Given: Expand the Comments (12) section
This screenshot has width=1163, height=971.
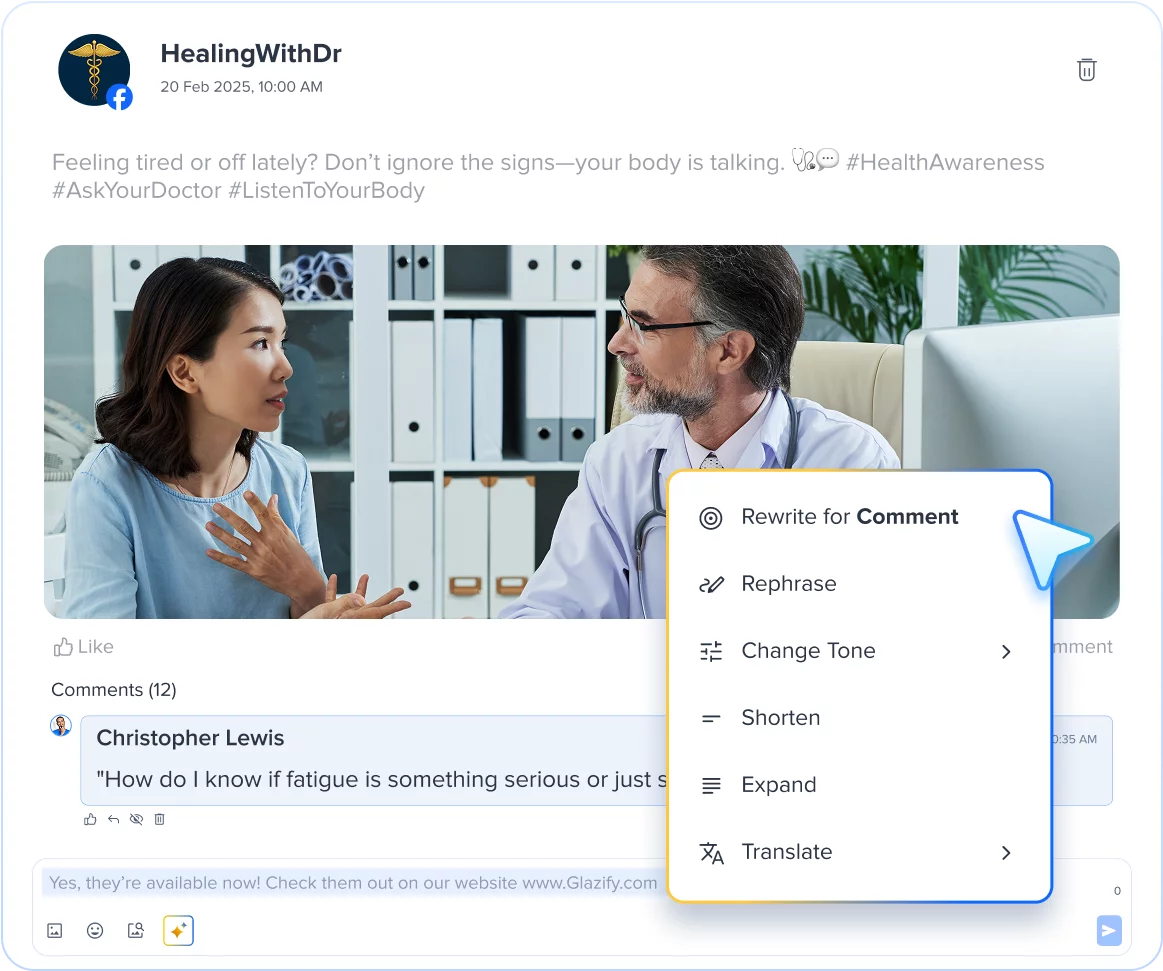Looking at the screenshot, I should pyautogui.click(x=114, y=689).
